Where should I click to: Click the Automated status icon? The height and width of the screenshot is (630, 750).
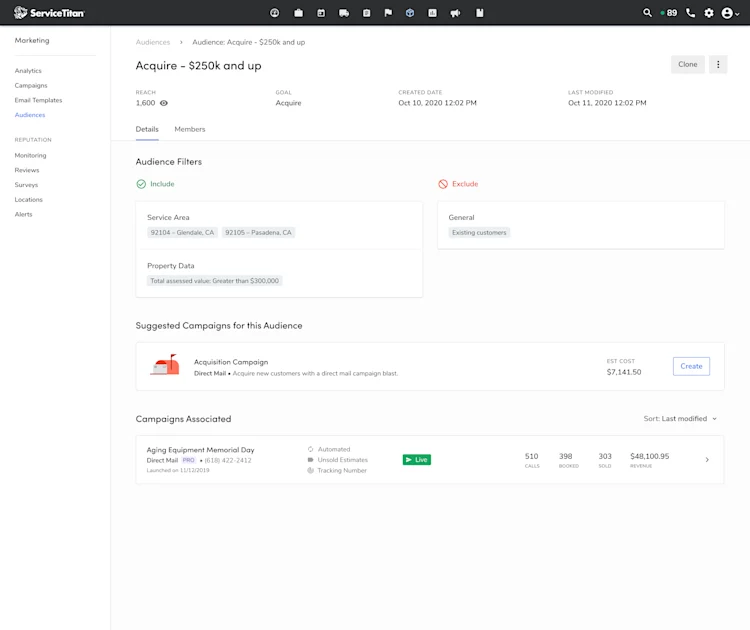[310, 449]
